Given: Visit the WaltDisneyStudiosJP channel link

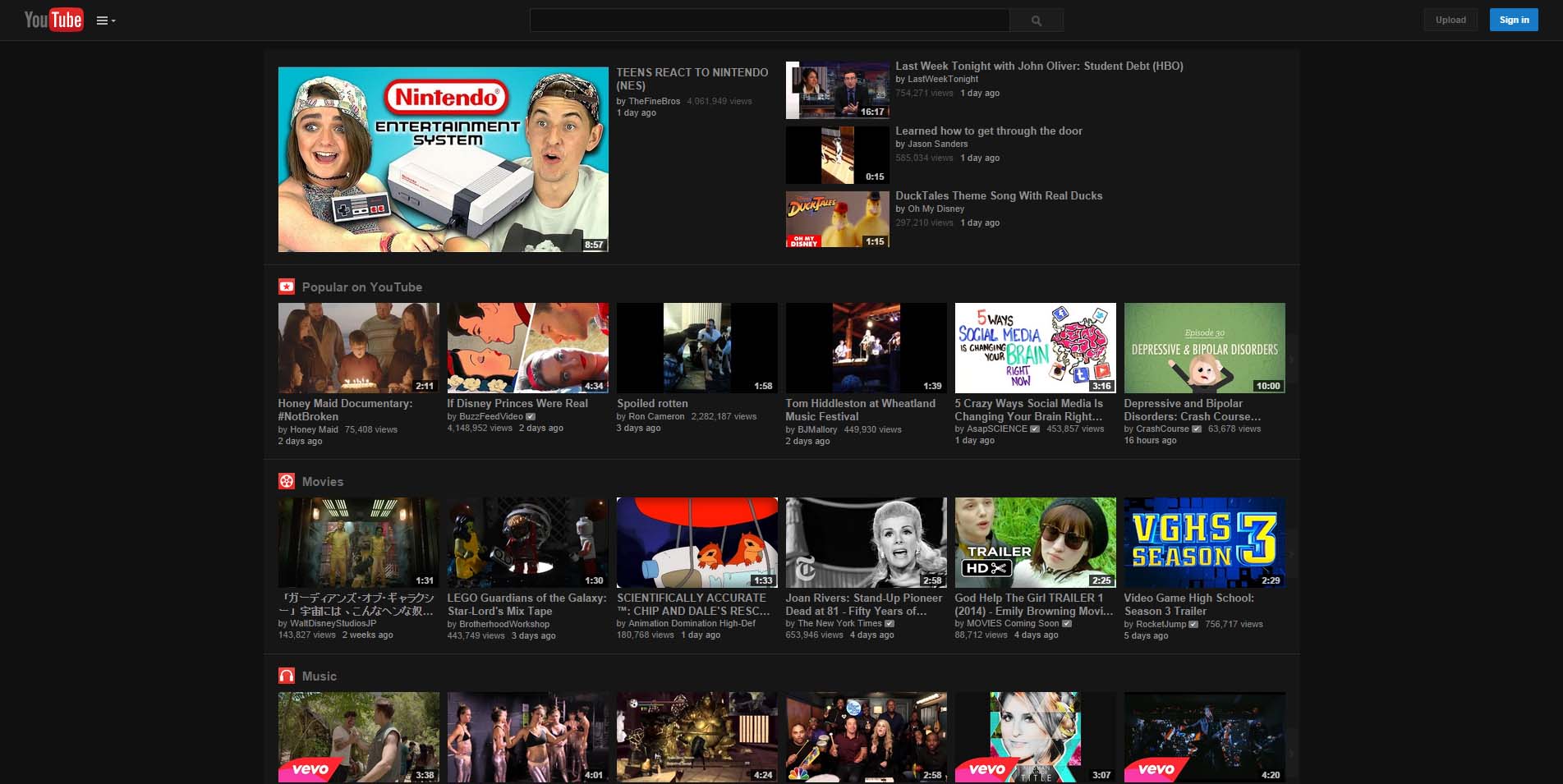Looking at the screenshot, I should pos(333,623).
